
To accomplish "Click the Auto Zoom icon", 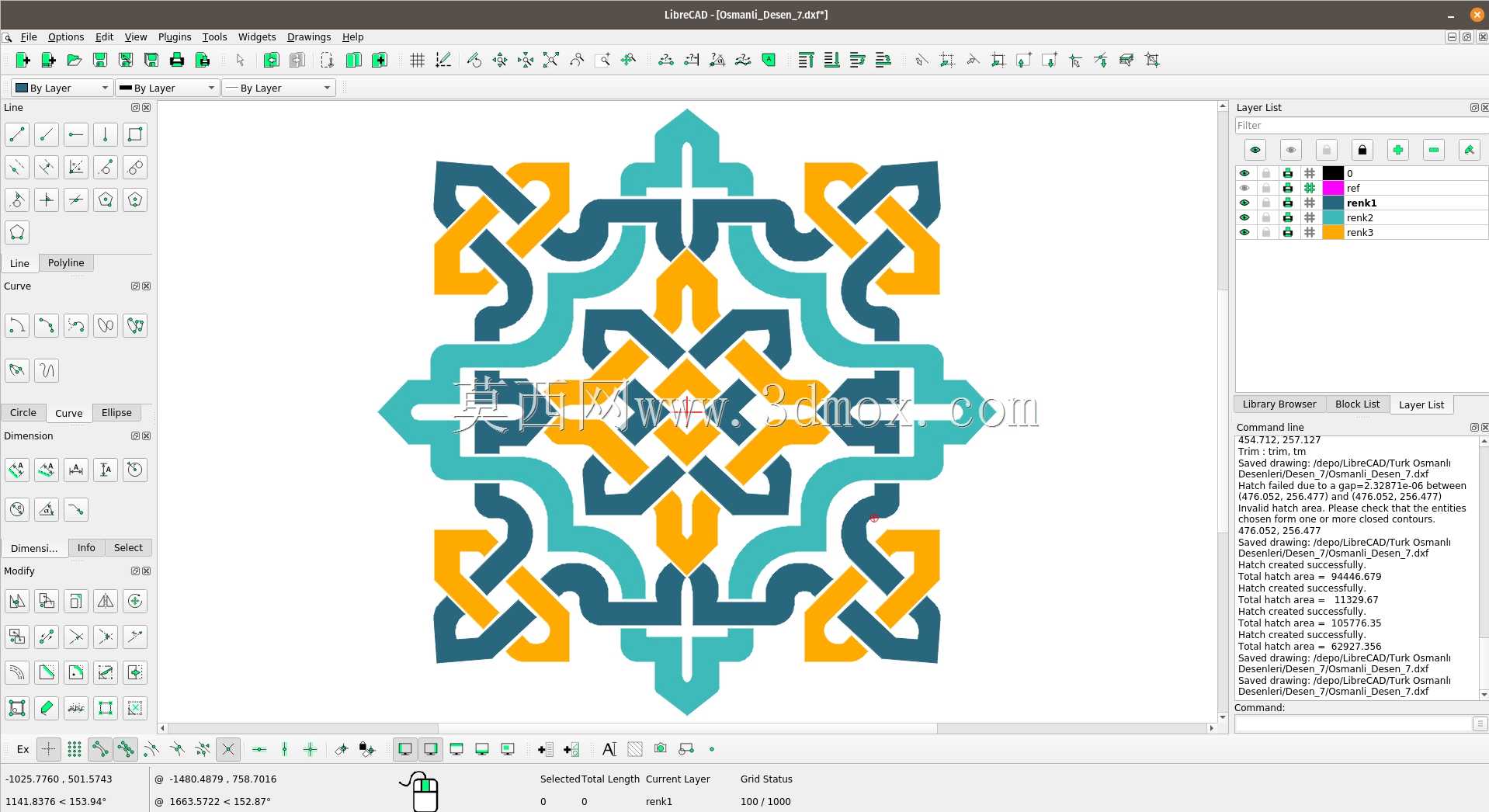I will coord(550,60).
